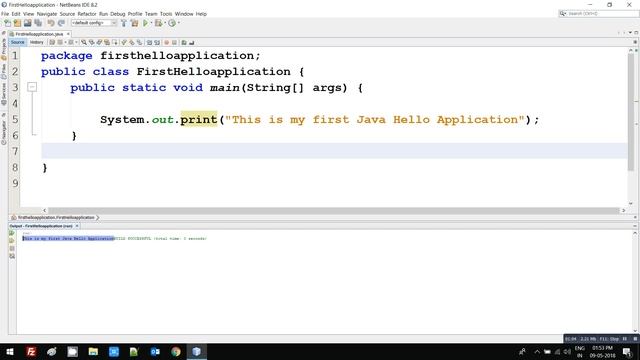This screenshot has width=640, height=360.
Task: Click the Re-run green icon in Output
Action: coord(12,233)
